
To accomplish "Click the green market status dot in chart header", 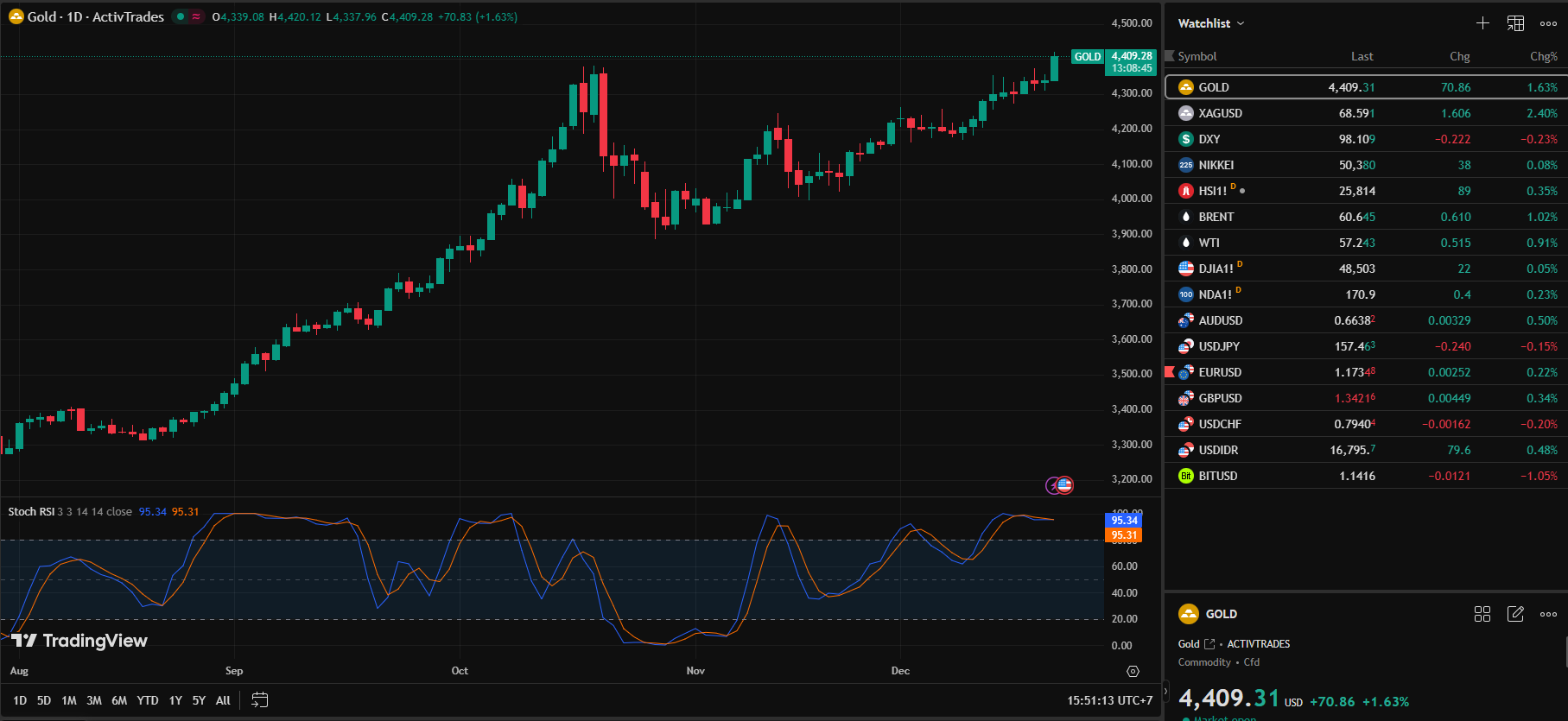I will point(181,16).
